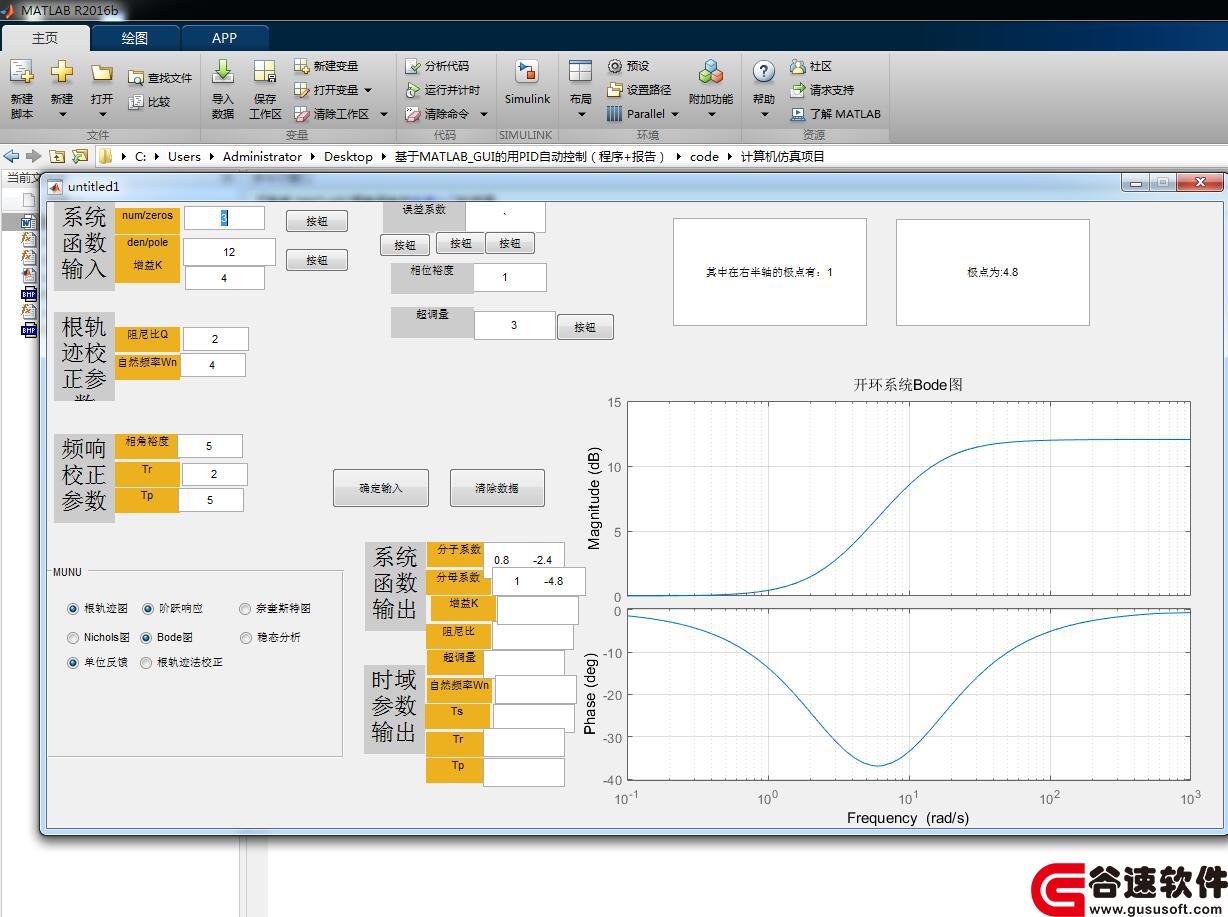Select the 奈奎斯特图 radio button
Screen dimensions: 1228x917
click(x=245, y=608)
